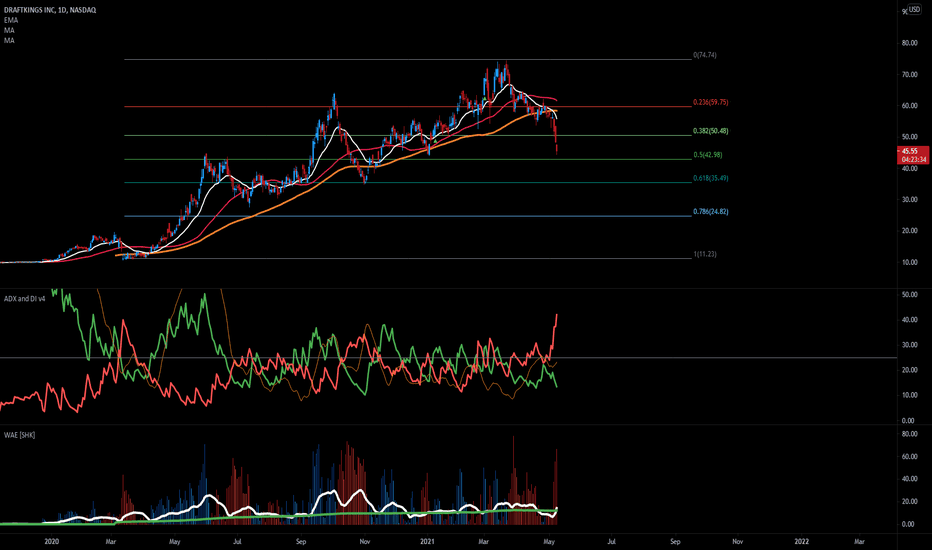Click 2021 on the time axis
The height and width of the screenshot is (550, 932).
coord(427,542)
